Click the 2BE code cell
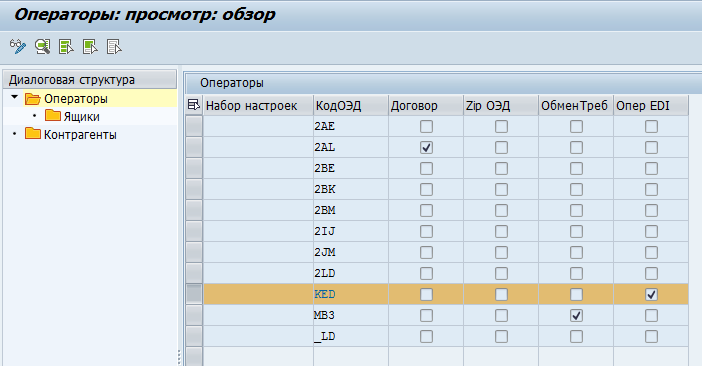Image resolution: width=702 pixels, height=366 pixels. 351,169
